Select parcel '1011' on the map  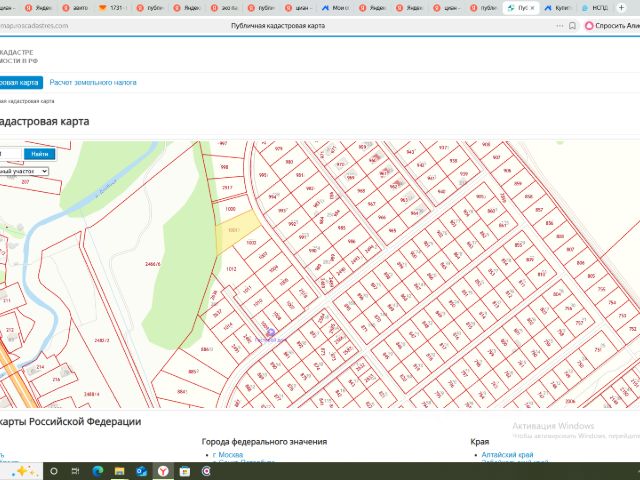[x=247, y=289]
